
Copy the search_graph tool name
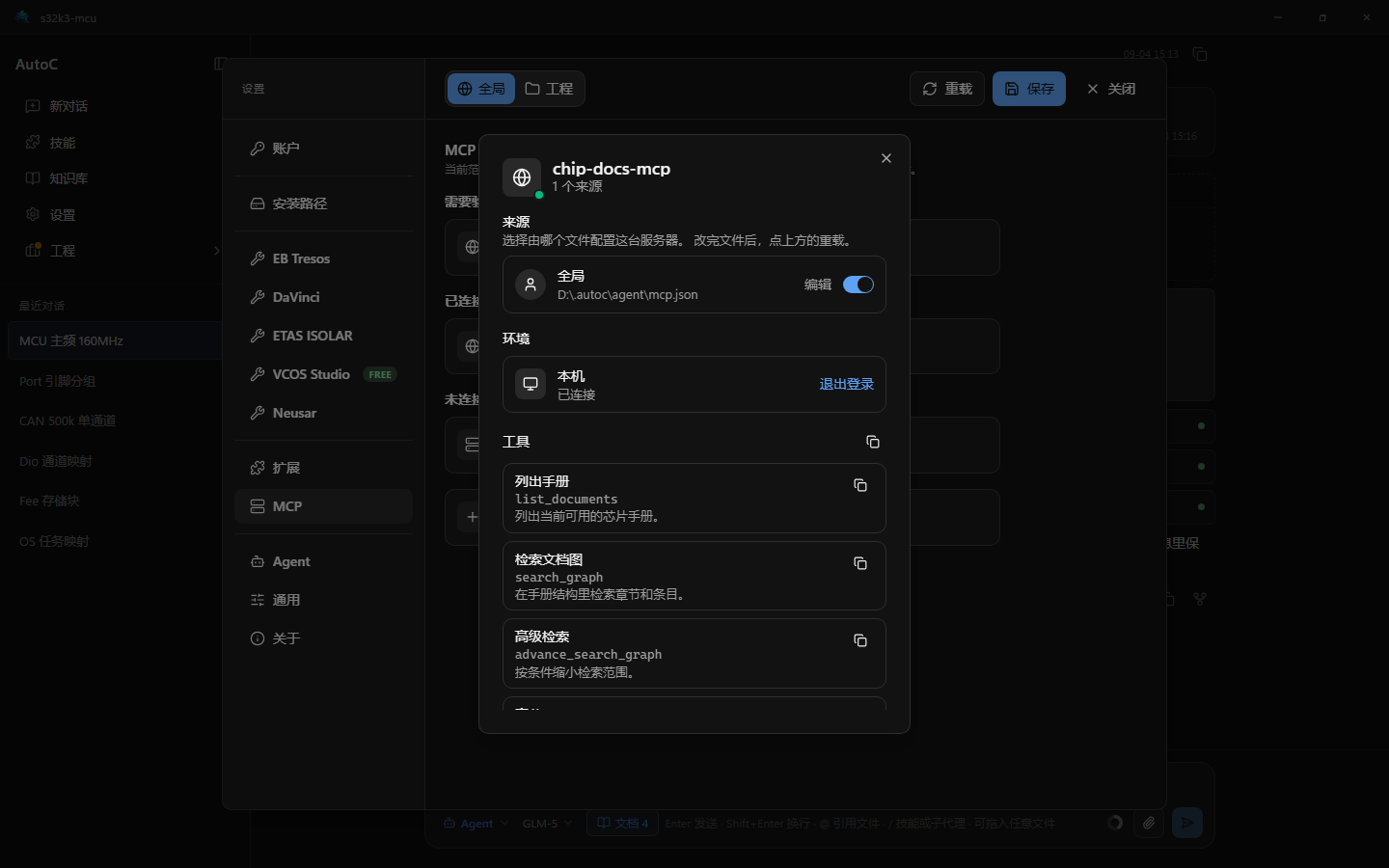pos(860,563)
